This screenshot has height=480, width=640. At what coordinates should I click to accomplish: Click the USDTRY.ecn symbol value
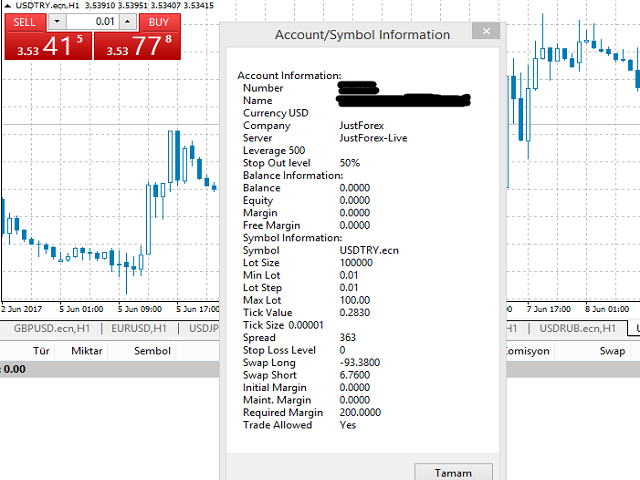point(369,250)
